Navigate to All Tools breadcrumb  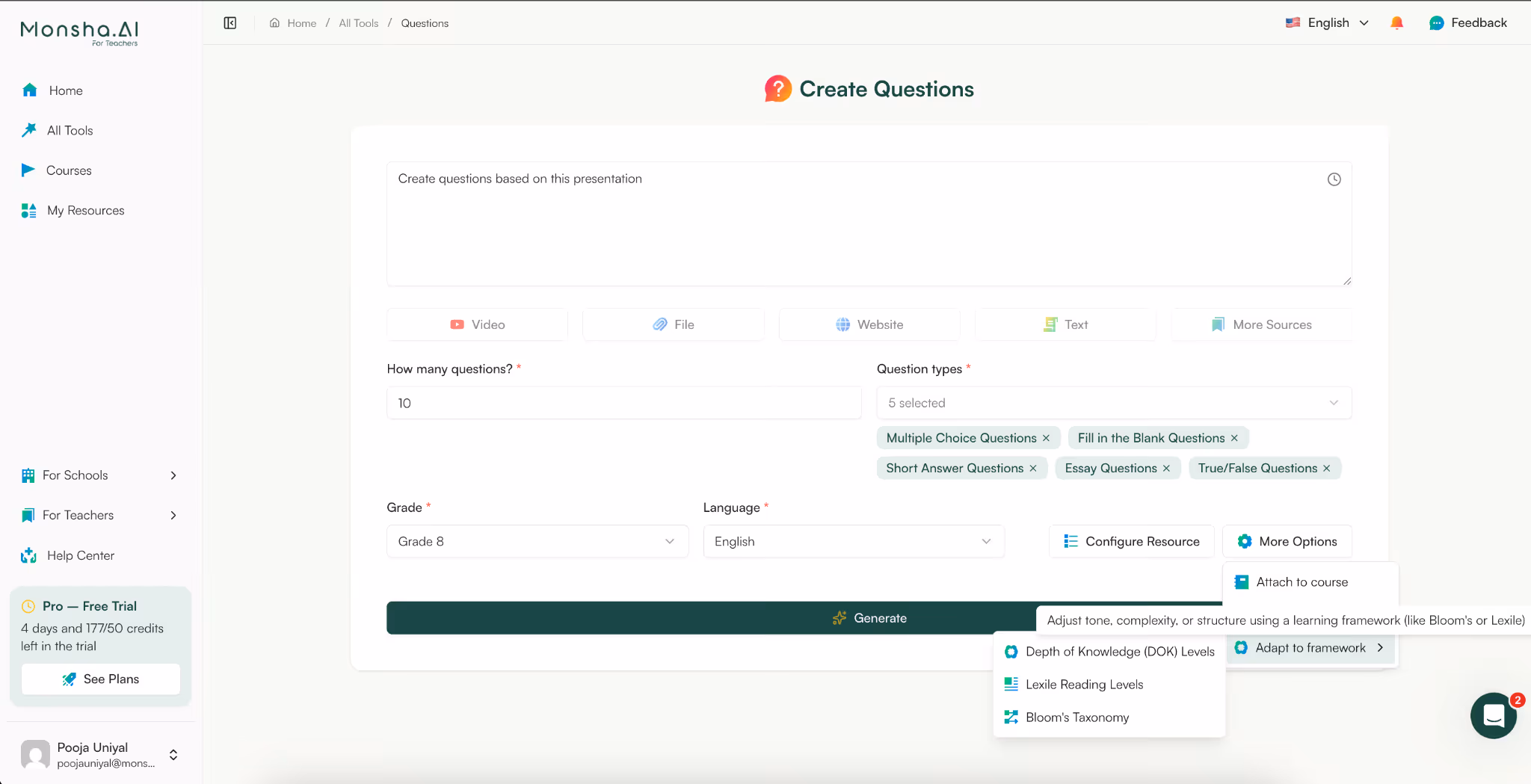pyautogui.click(x=358, y=22)
